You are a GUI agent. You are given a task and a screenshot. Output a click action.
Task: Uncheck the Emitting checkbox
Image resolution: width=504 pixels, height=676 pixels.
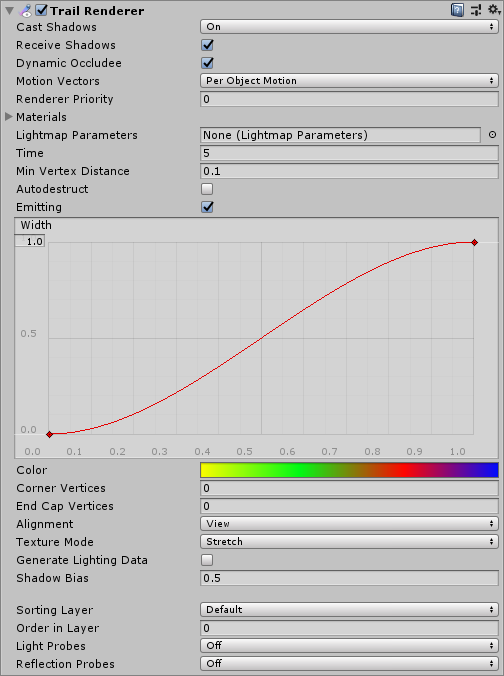tap(207, 207)
